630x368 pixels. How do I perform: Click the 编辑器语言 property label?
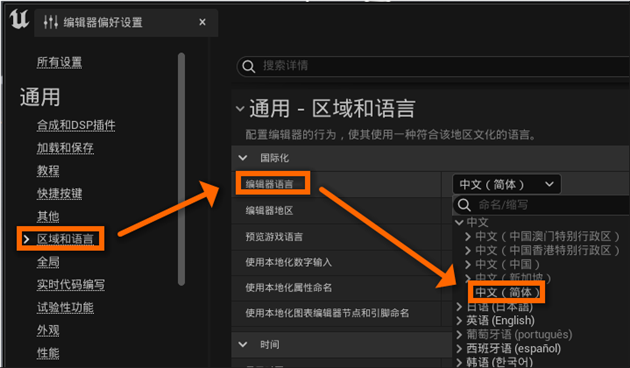coord(270,184)
